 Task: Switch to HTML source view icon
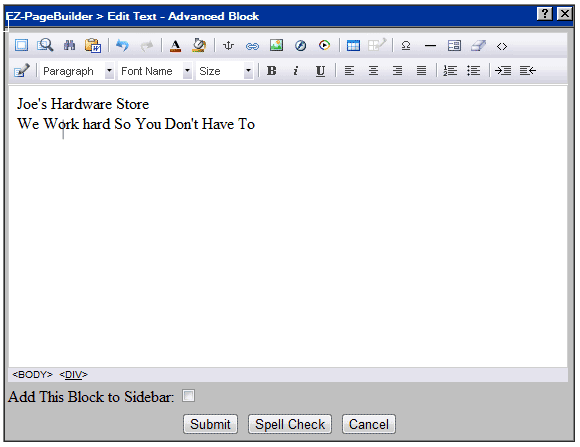[502, 46]
